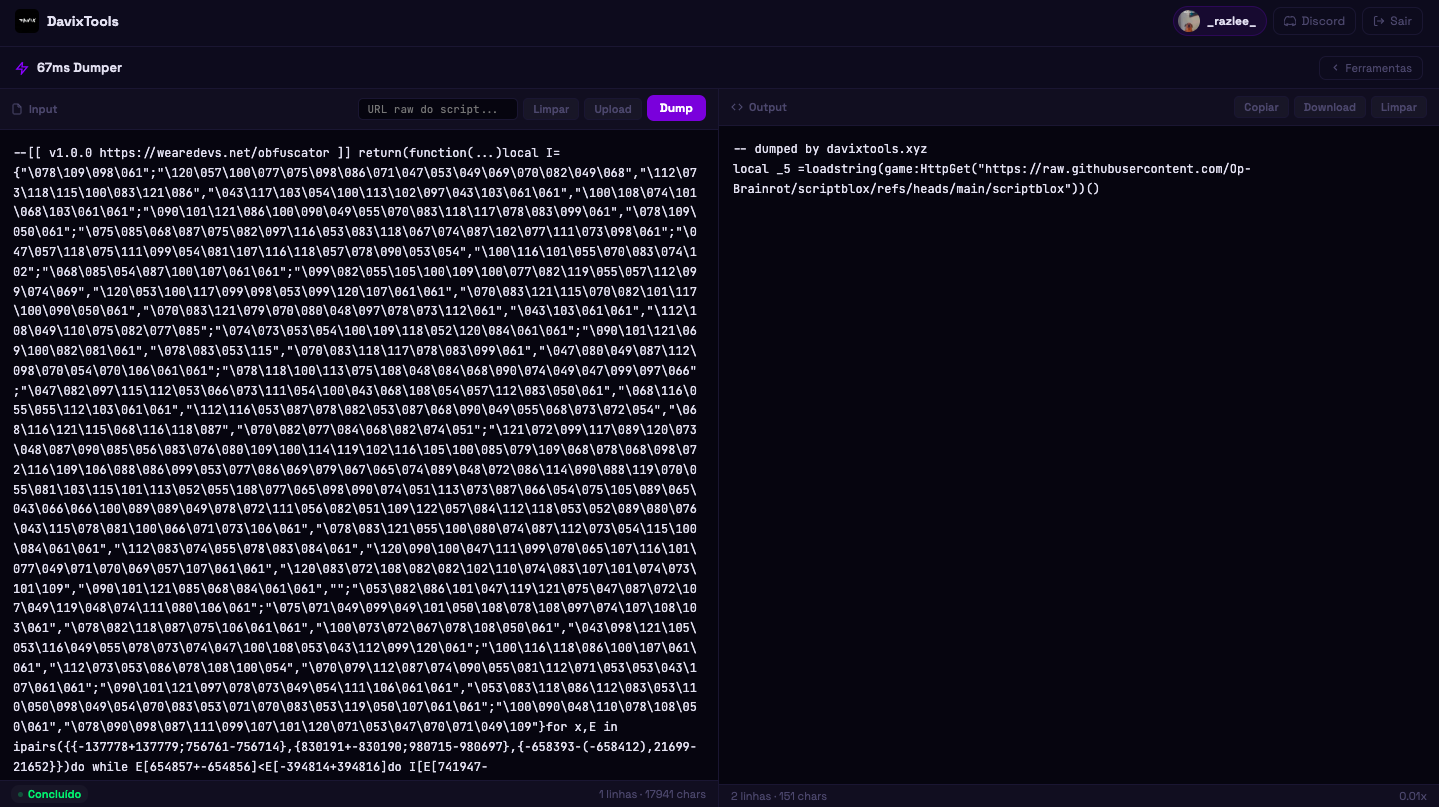Run the Dump button
1439x807 pixels.
pyautogui.click(x=676, y=108)
